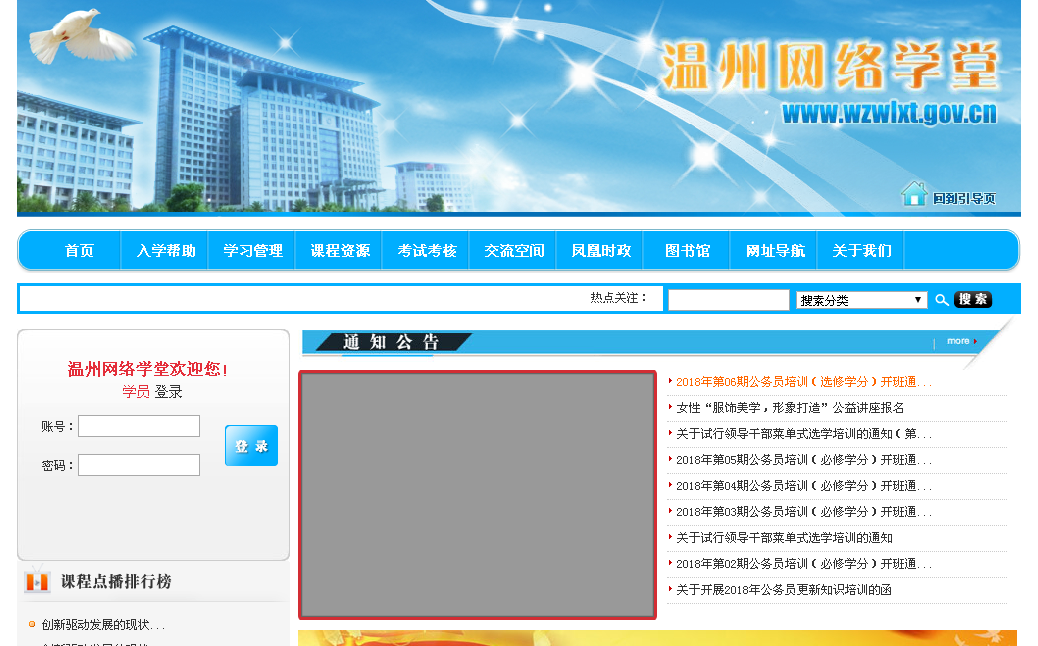Focus the 密码 password field

pyautogui.click(x=139, y=465)
